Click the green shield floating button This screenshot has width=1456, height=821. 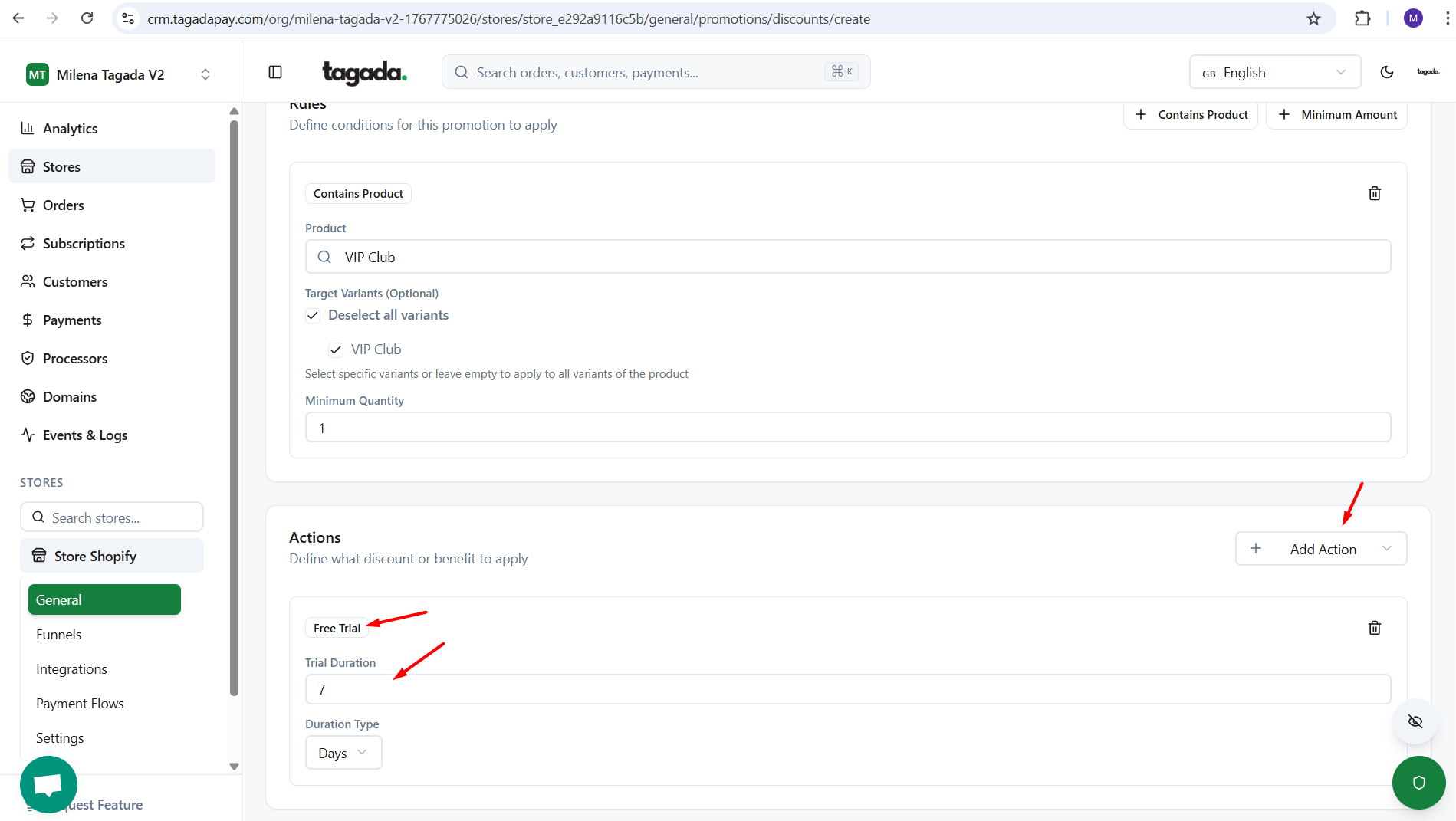click(x=1418, y=782)
